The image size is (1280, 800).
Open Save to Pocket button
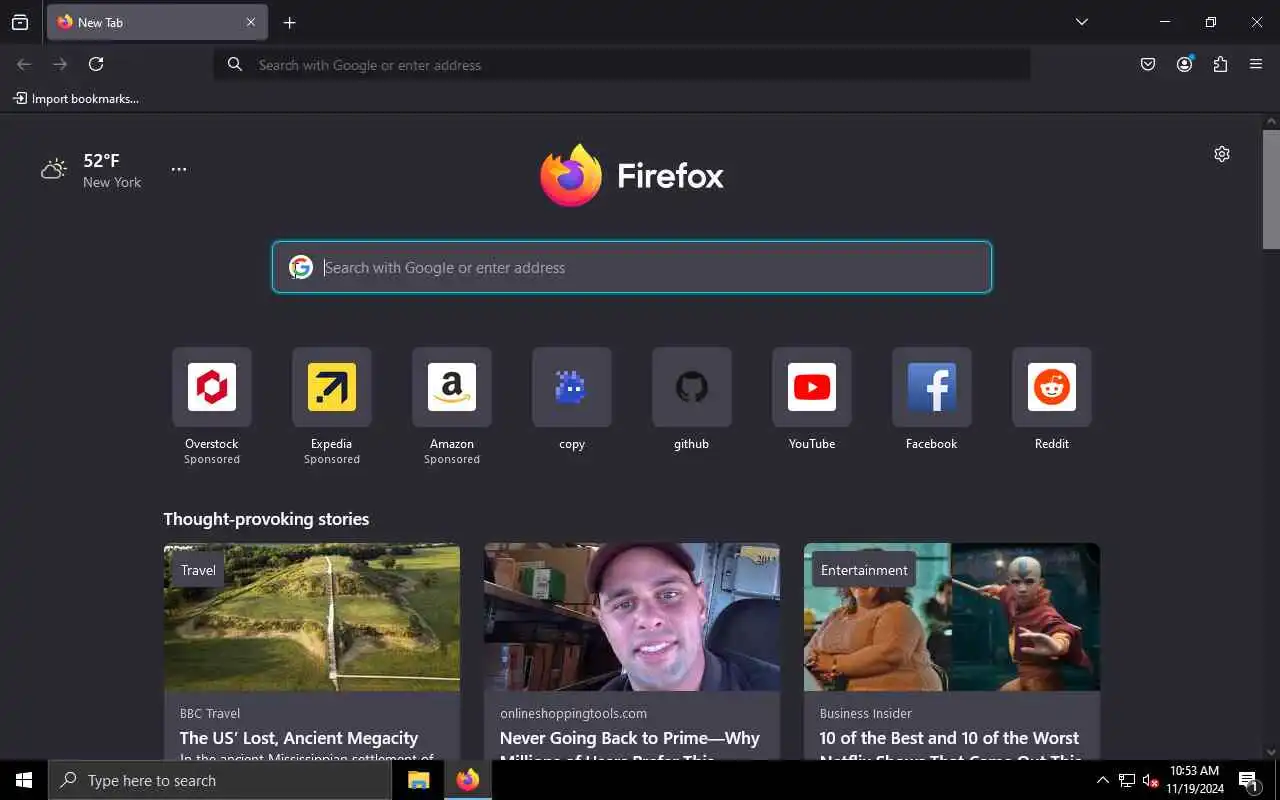coord(1148,64)
